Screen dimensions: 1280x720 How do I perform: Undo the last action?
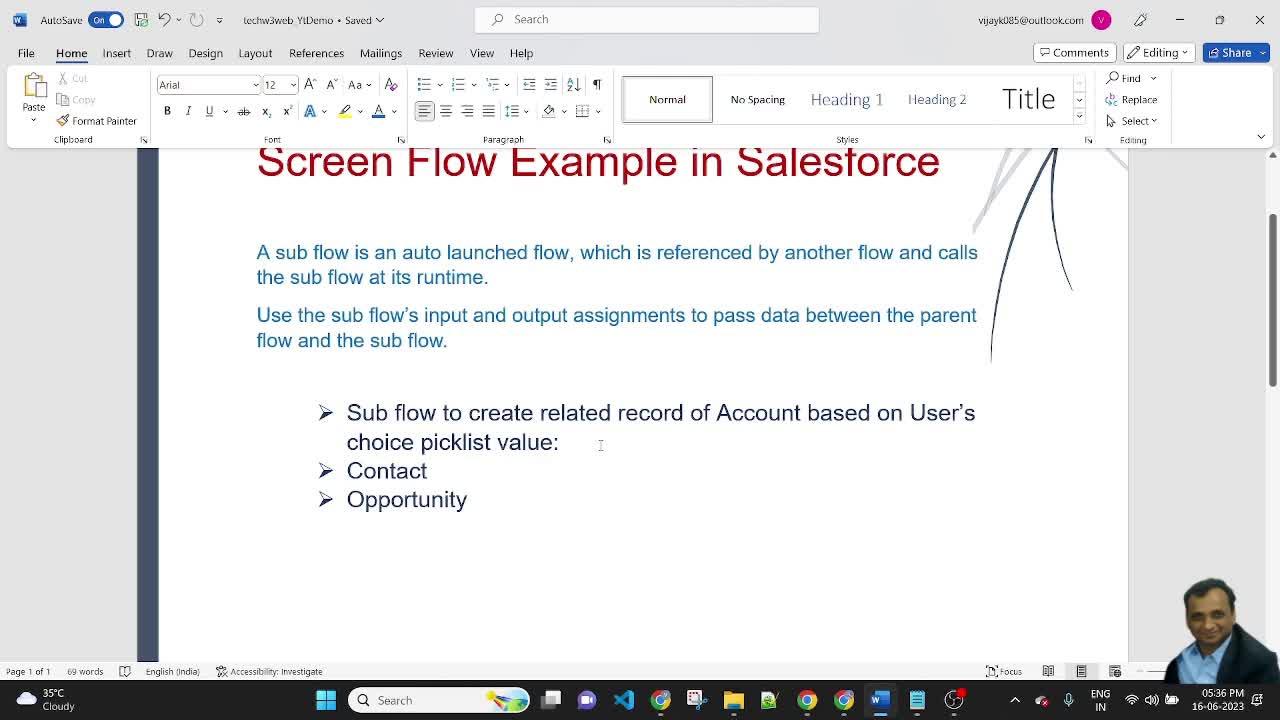[164, 20]
